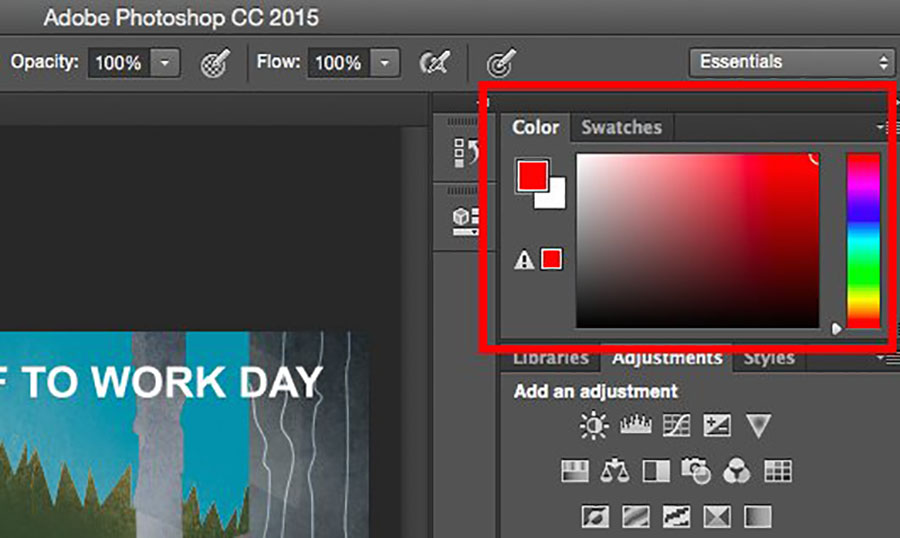
Task: Open the Essentials workspace switcher
Action: (x=791, y=62)
